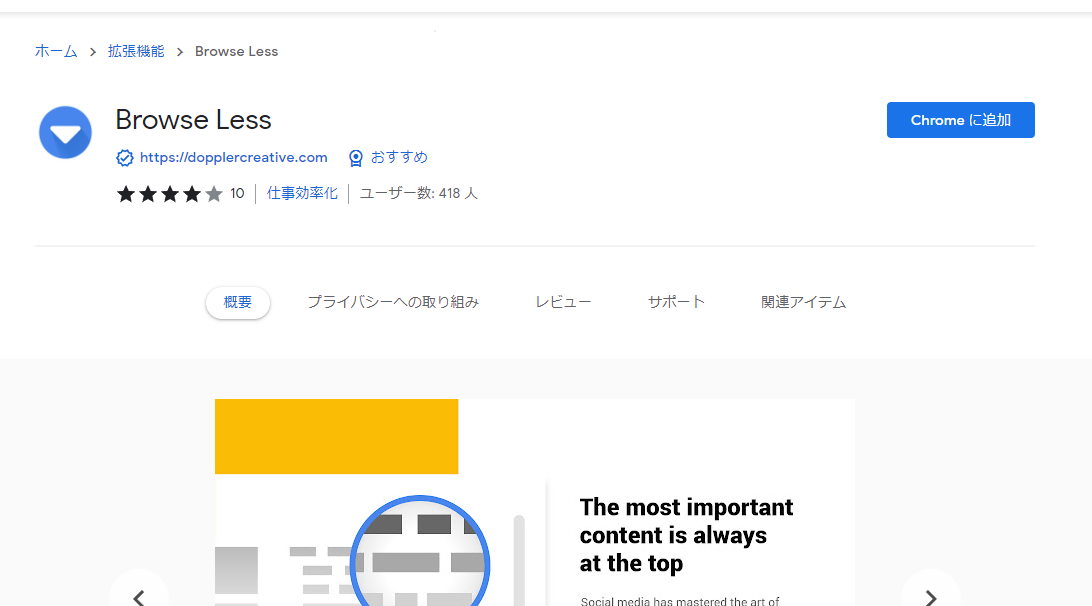Add extension with Chrome に追加 button

tap(960, 120)
